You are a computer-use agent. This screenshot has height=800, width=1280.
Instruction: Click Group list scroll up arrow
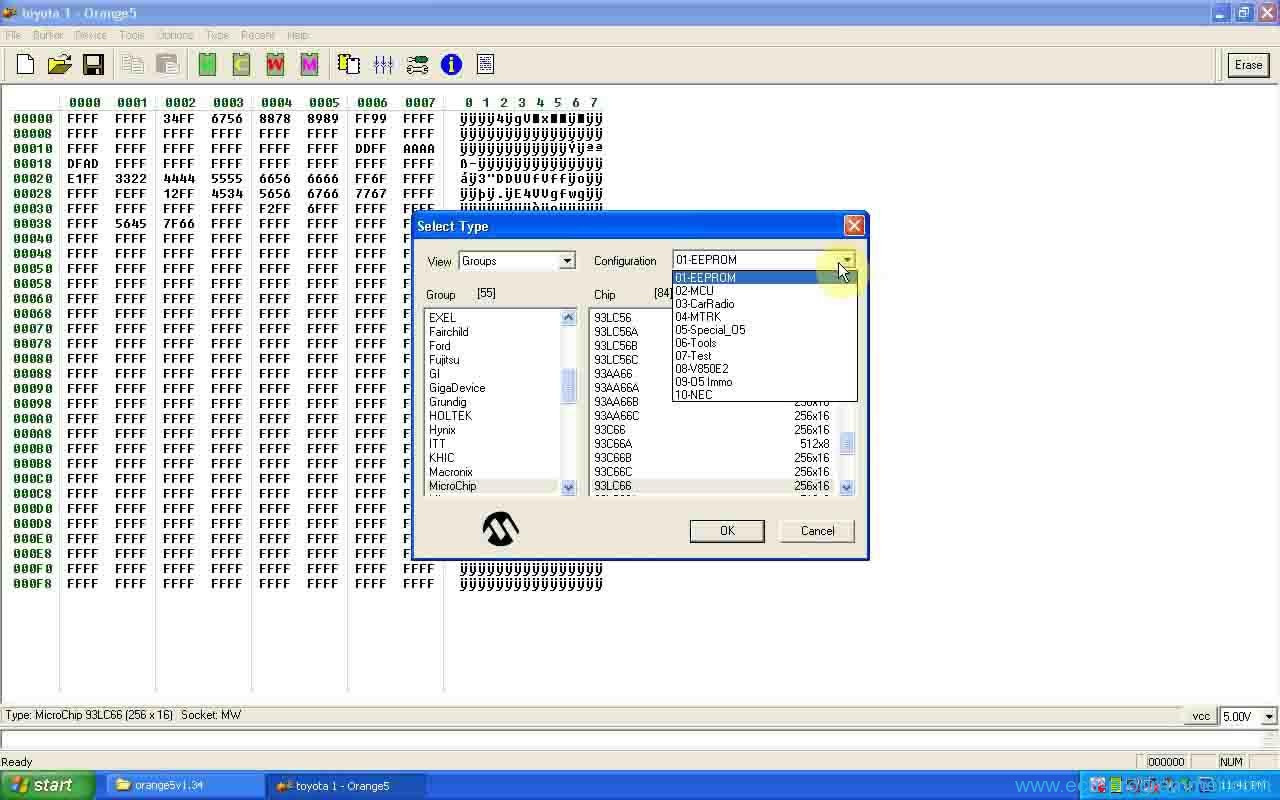pos(569,318)
